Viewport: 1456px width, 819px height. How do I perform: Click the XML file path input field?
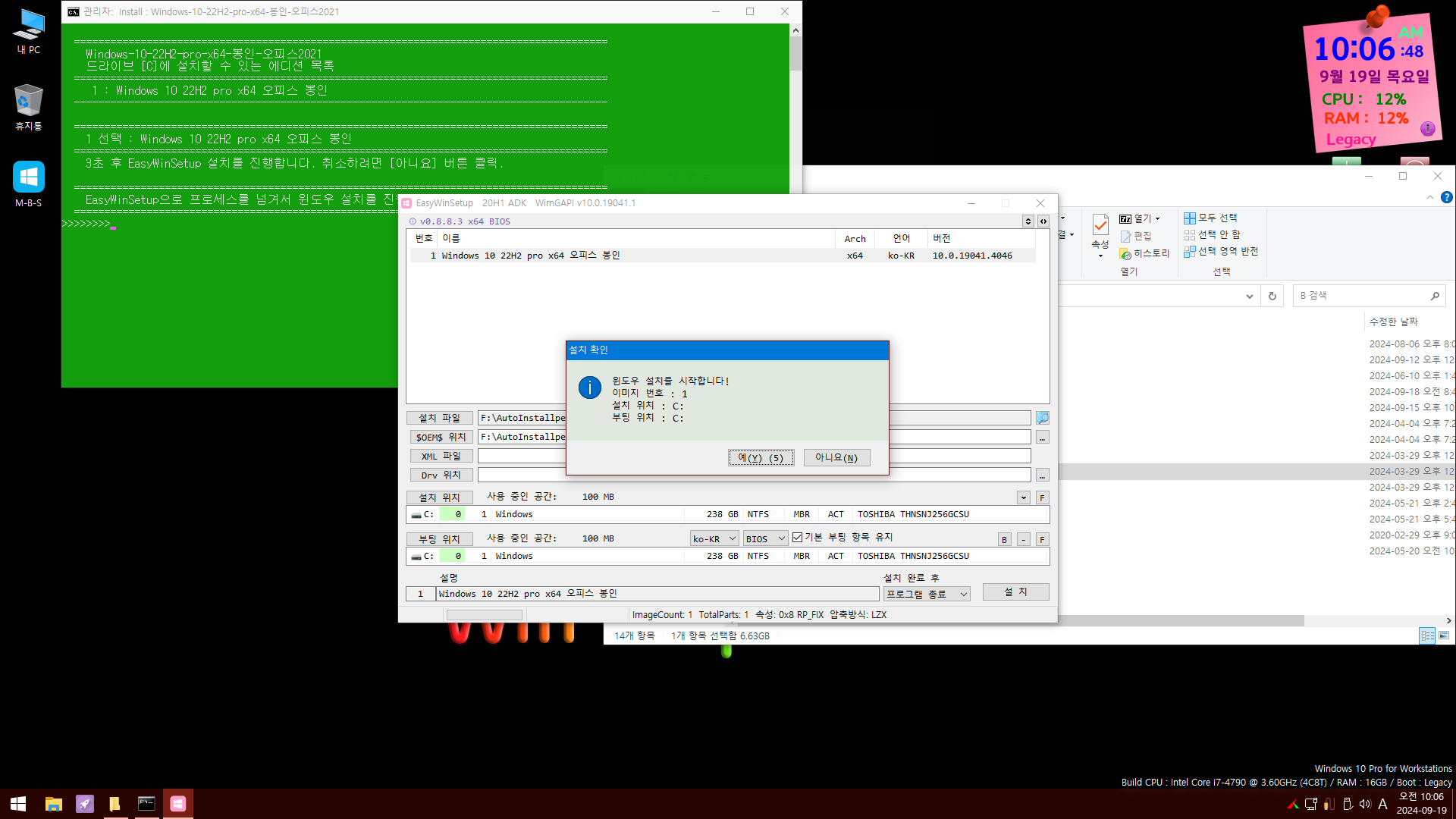(754, 456)
